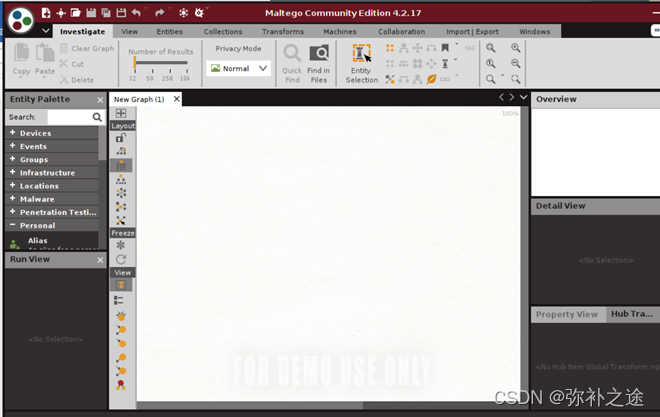Viewport: 660px width, 417px height.
Task: Toggle the entity icon view mode button
Action: tap(121, 285)
